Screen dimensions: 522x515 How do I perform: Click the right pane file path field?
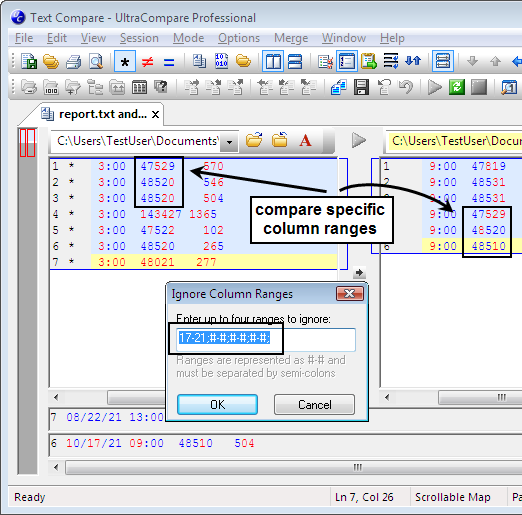[455, 141]
